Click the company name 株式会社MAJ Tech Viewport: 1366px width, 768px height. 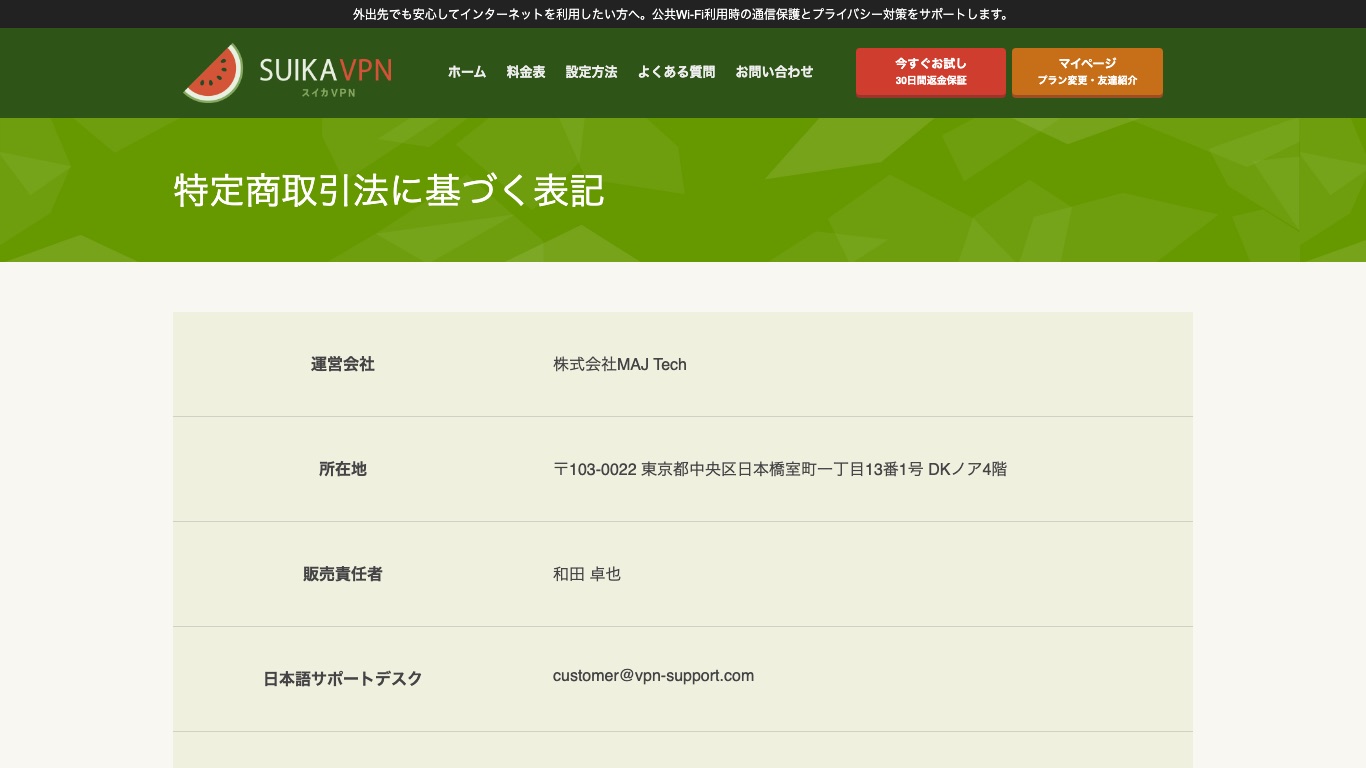620,364
